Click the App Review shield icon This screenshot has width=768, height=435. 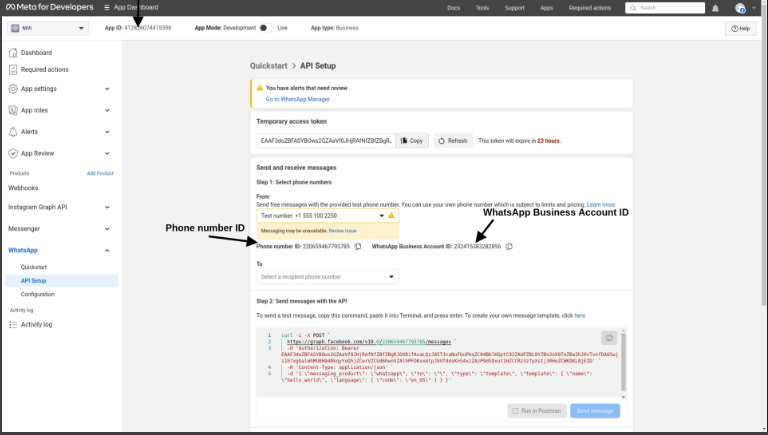point(13,153)
